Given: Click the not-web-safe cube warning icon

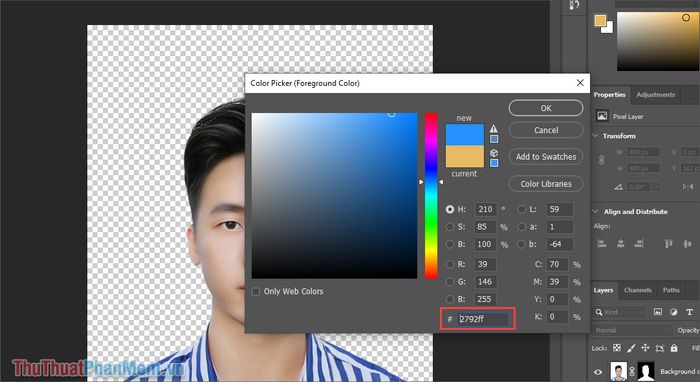Looking at the screenshot, I should click(493, 153).
